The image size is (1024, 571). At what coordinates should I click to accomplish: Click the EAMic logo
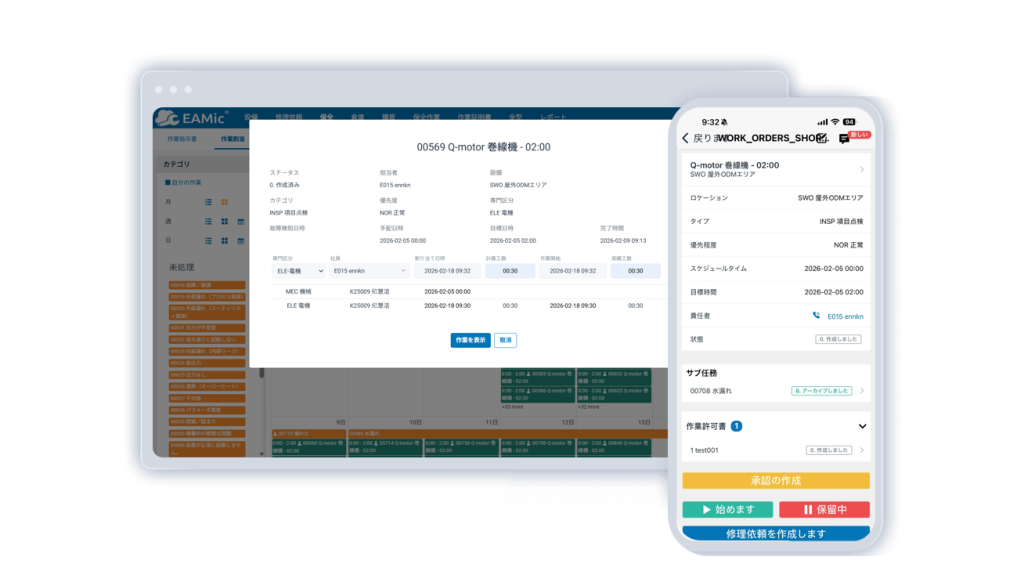click(x=192, y=118)
